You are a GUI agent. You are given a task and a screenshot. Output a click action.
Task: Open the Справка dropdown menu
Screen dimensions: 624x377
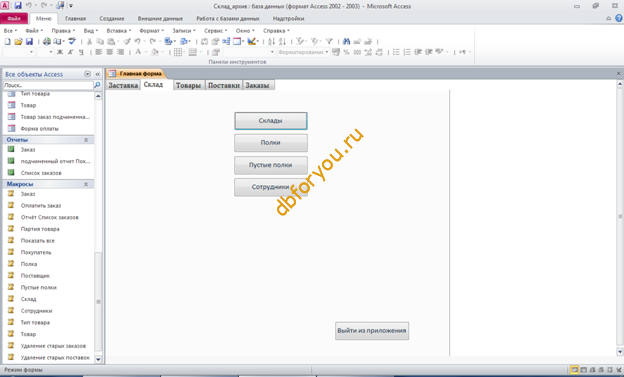pyautogui.click(x=276, y=31)
